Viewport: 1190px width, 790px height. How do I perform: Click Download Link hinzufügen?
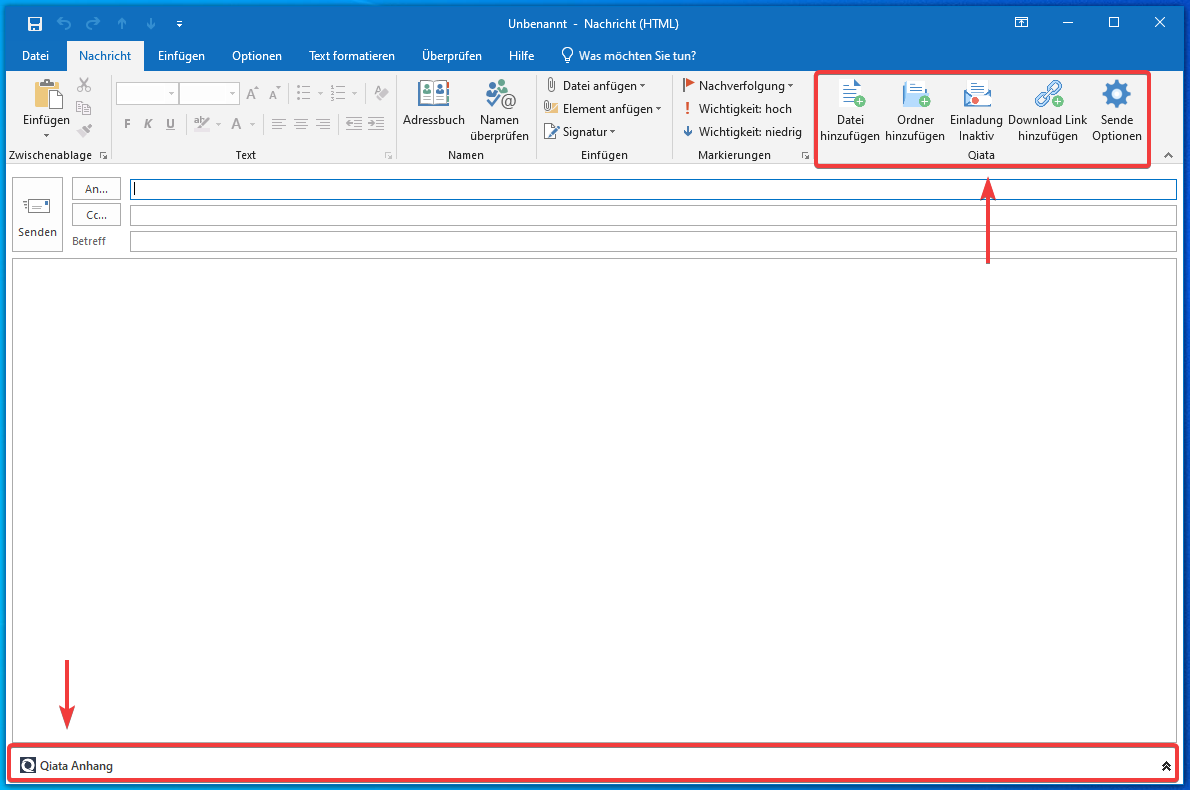[x=1047, y=108]
